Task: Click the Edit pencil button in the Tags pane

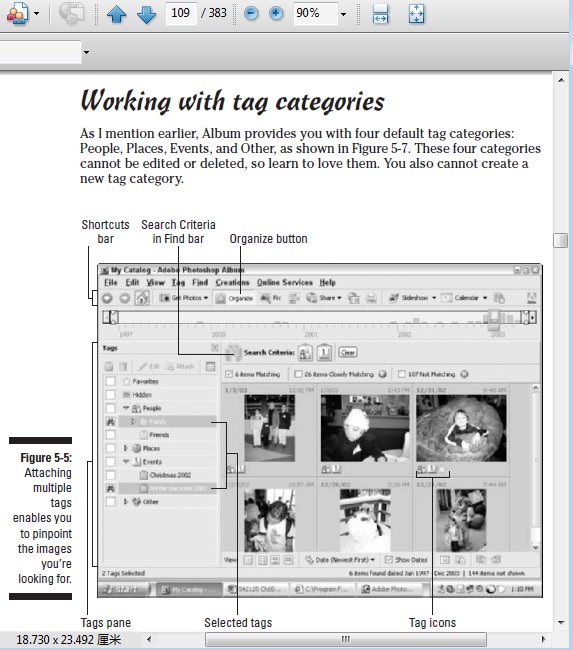Action: coord(149,366)
